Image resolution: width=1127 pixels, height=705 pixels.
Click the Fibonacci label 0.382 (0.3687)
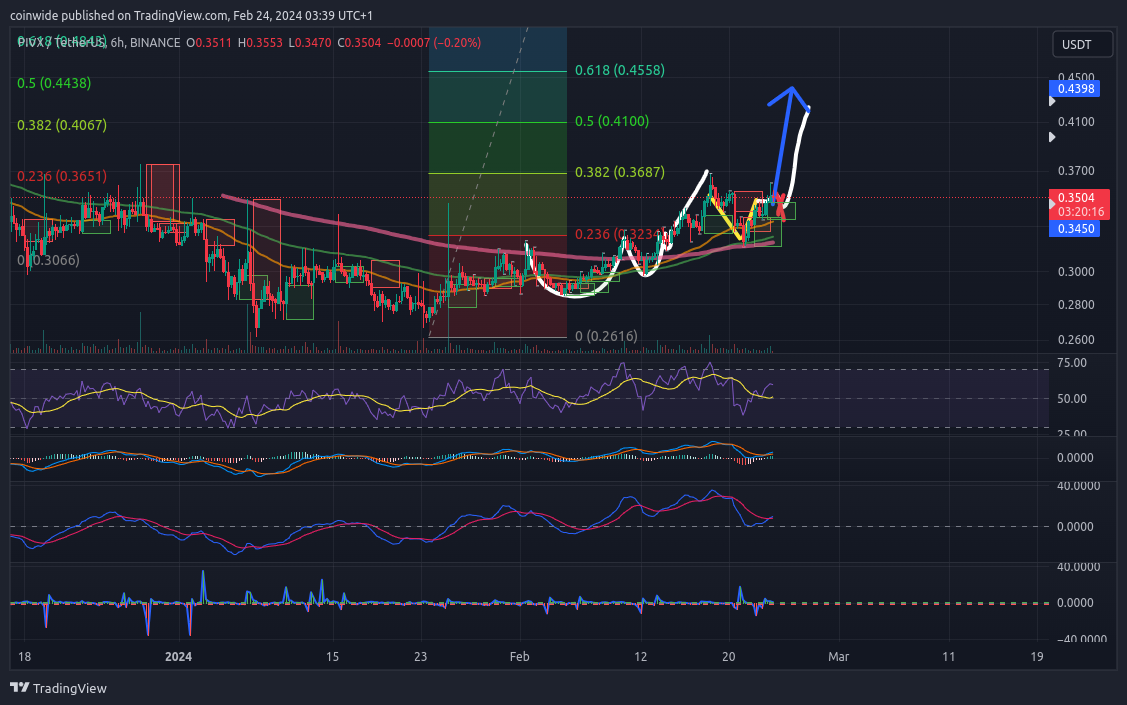[x=620, y=172]
